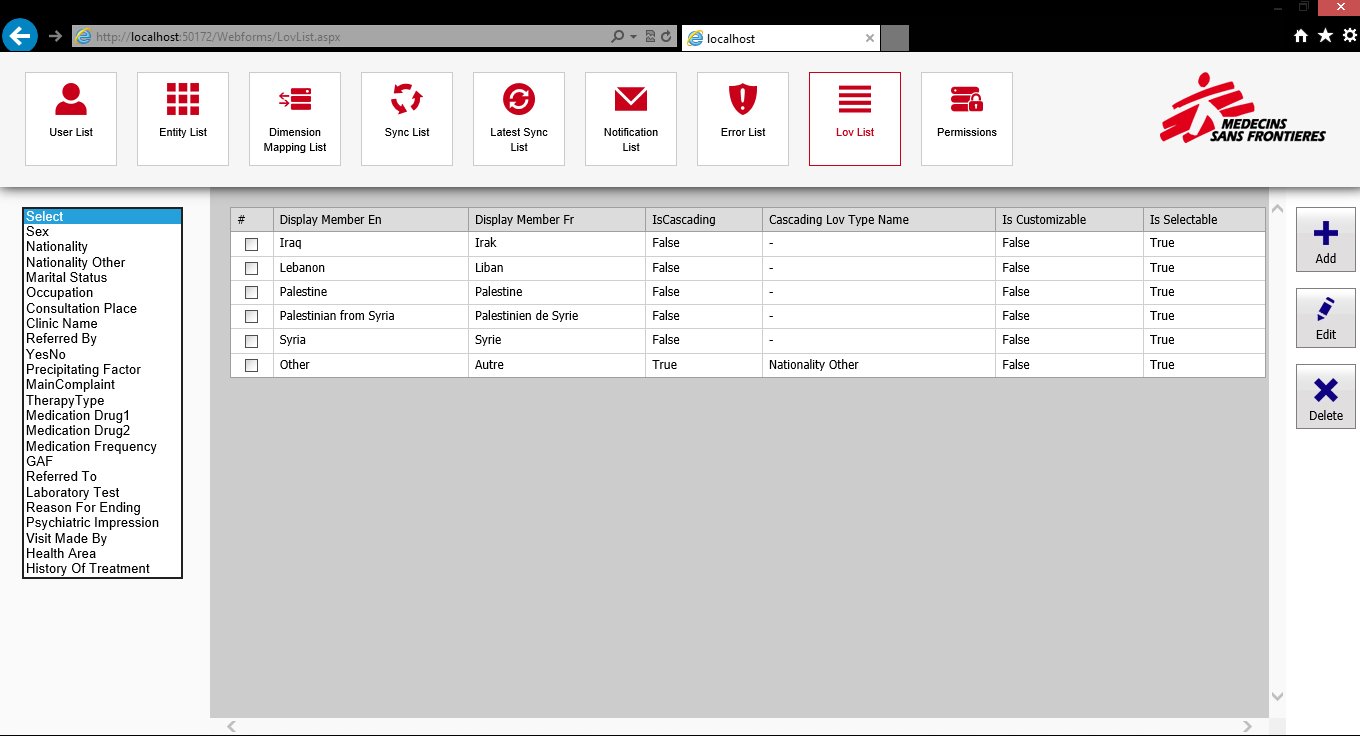Select Medication Drug2 list item
The width and height of the screenshot is (1360, 736).
coord(102,431)
